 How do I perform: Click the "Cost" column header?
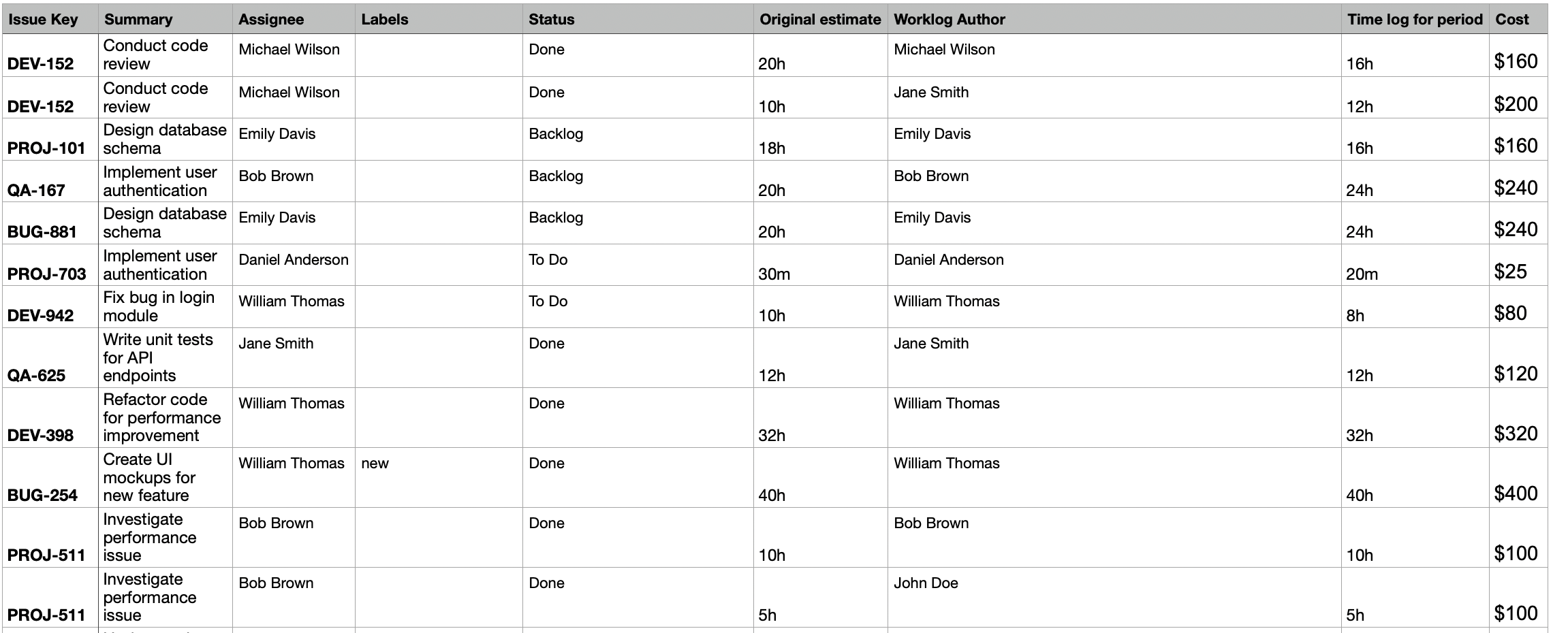pyautogui.click(x=1512, y=20)
